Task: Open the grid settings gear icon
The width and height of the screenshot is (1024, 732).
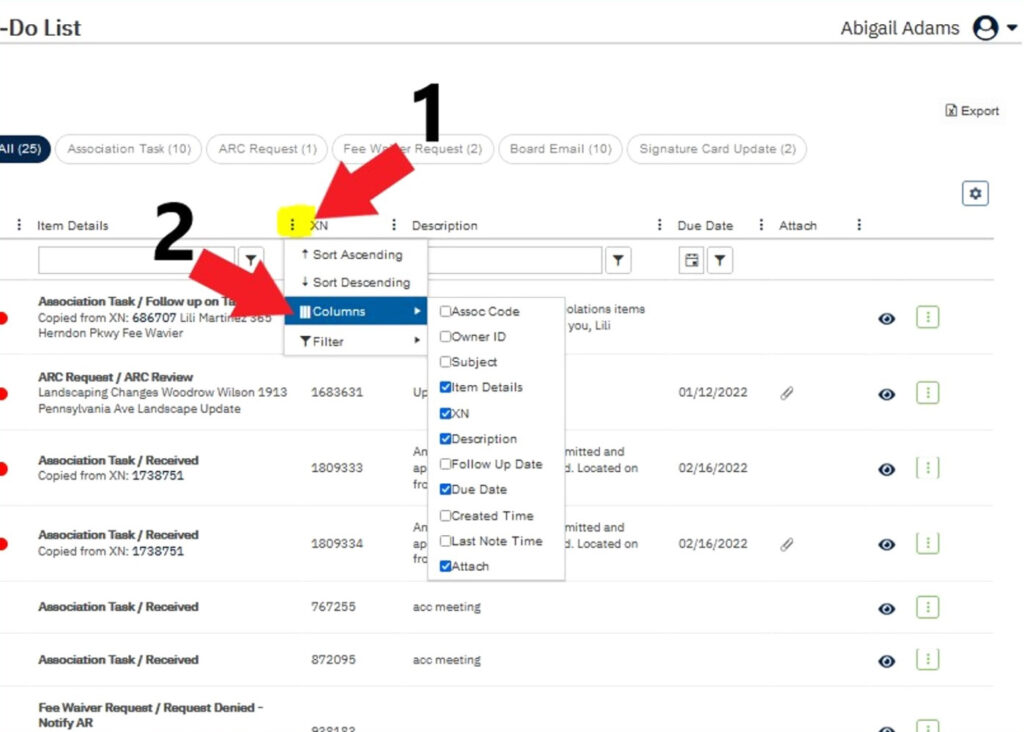Action: point(974,193)
